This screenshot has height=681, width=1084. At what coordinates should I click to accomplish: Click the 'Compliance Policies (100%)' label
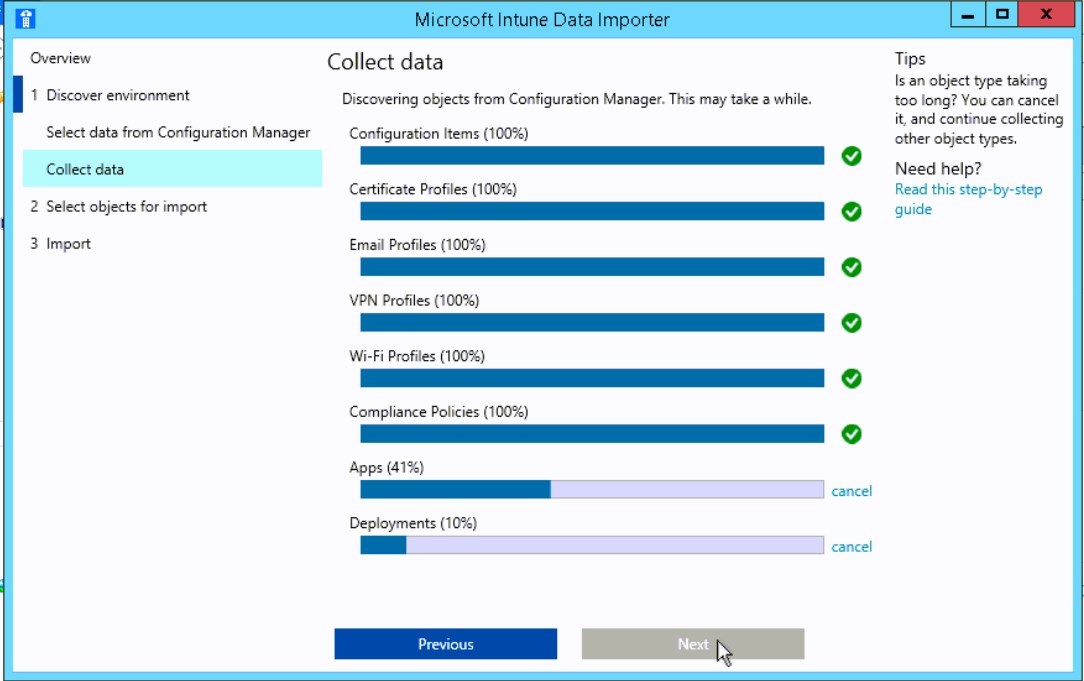point(438,412)
